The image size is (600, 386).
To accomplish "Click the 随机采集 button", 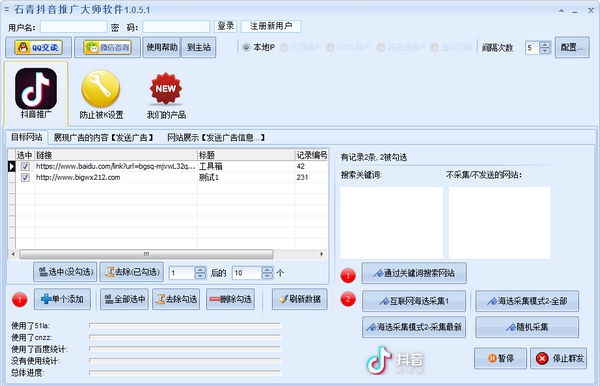I will (x=527, y=327).
